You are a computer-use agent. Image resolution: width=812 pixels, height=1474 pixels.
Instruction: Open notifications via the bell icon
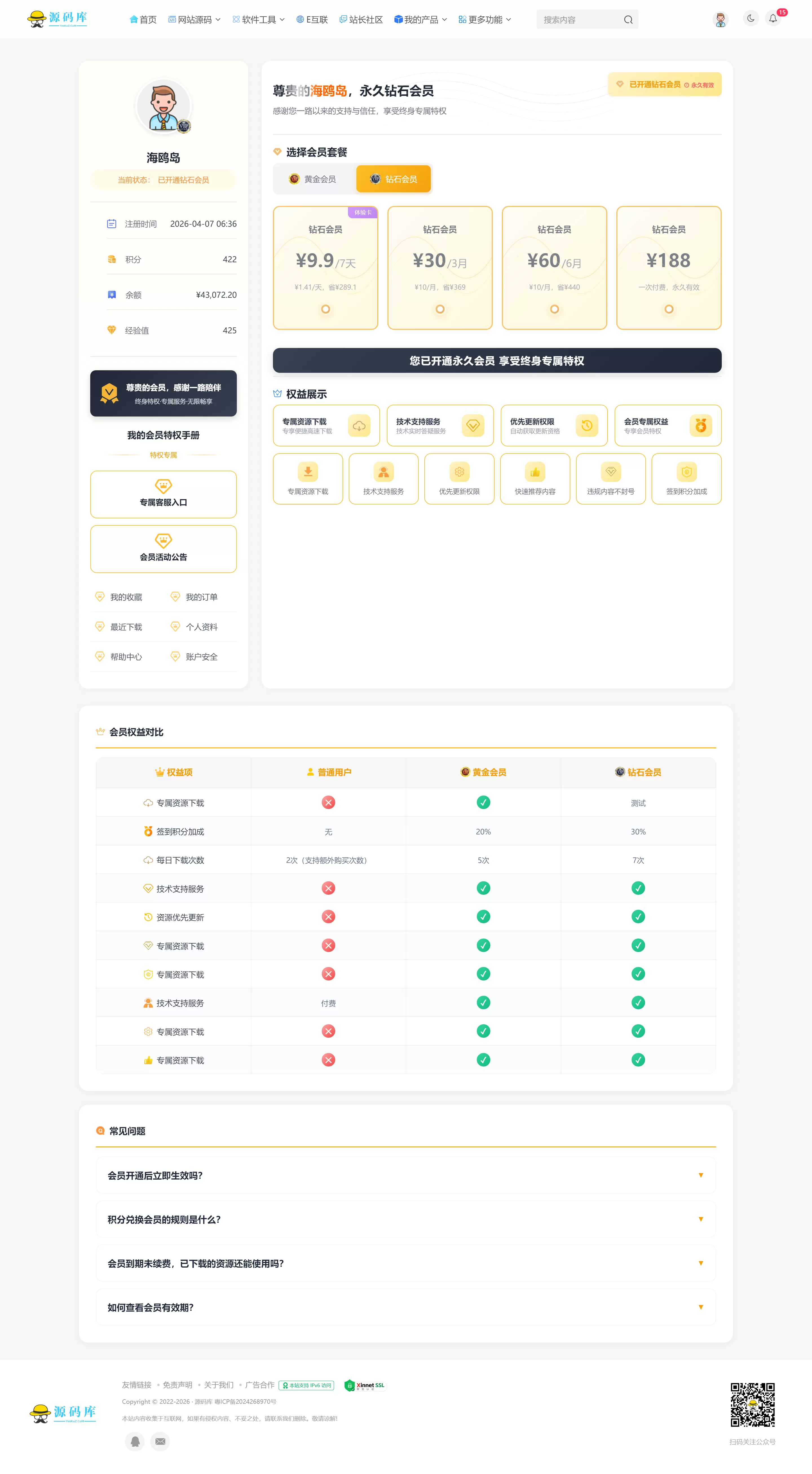pyautogui.click(x=773, y=19)
